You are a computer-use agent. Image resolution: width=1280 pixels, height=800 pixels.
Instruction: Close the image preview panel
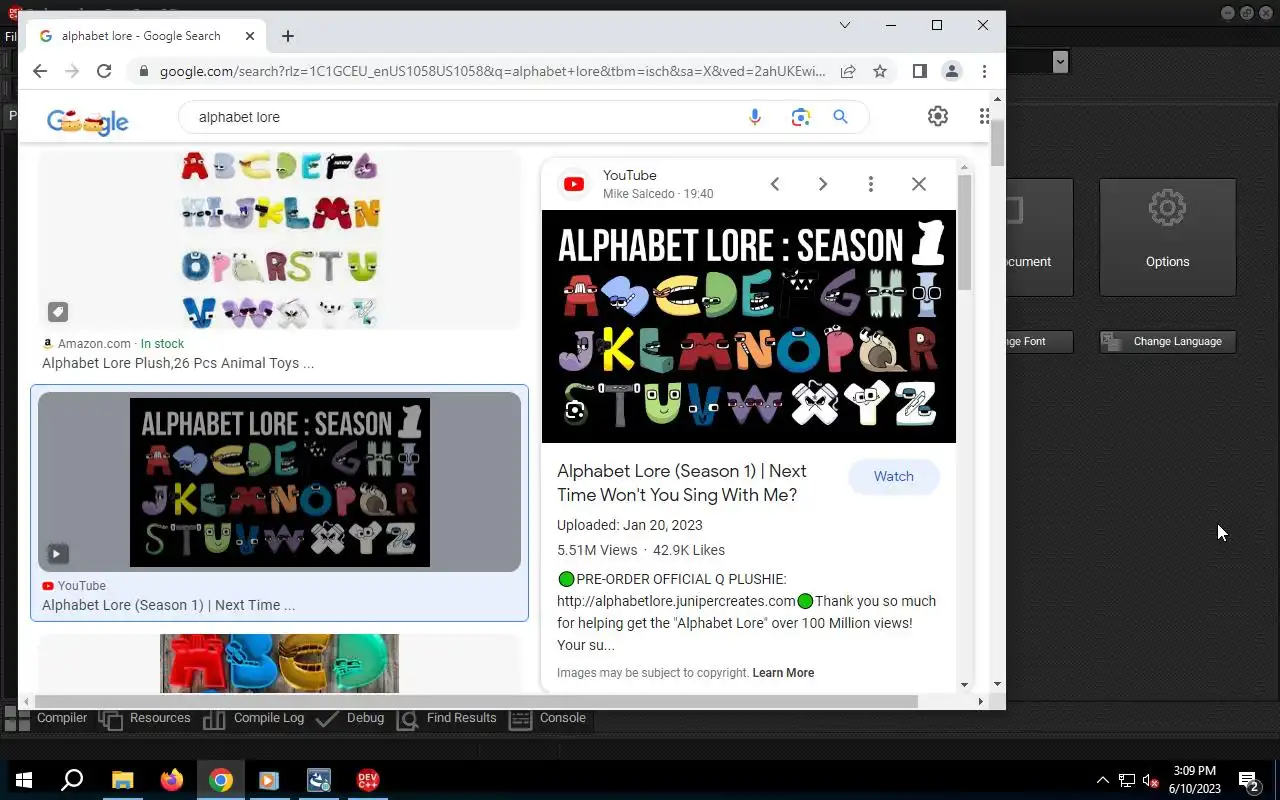pyautogui.click(x=919, y=184)
